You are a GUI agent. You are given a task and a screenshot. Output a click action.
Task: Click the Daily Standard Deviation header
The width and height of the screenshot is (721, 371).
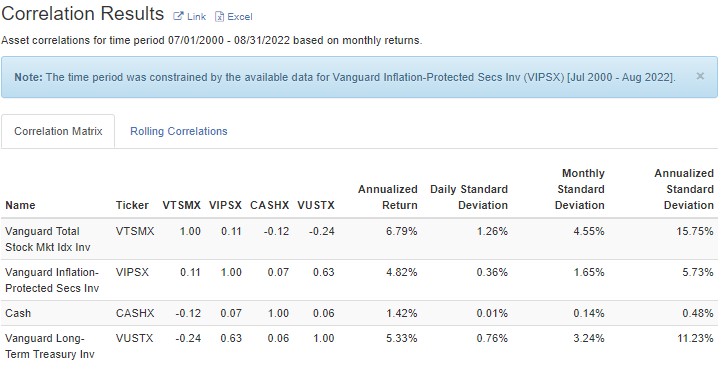(469, 197)
